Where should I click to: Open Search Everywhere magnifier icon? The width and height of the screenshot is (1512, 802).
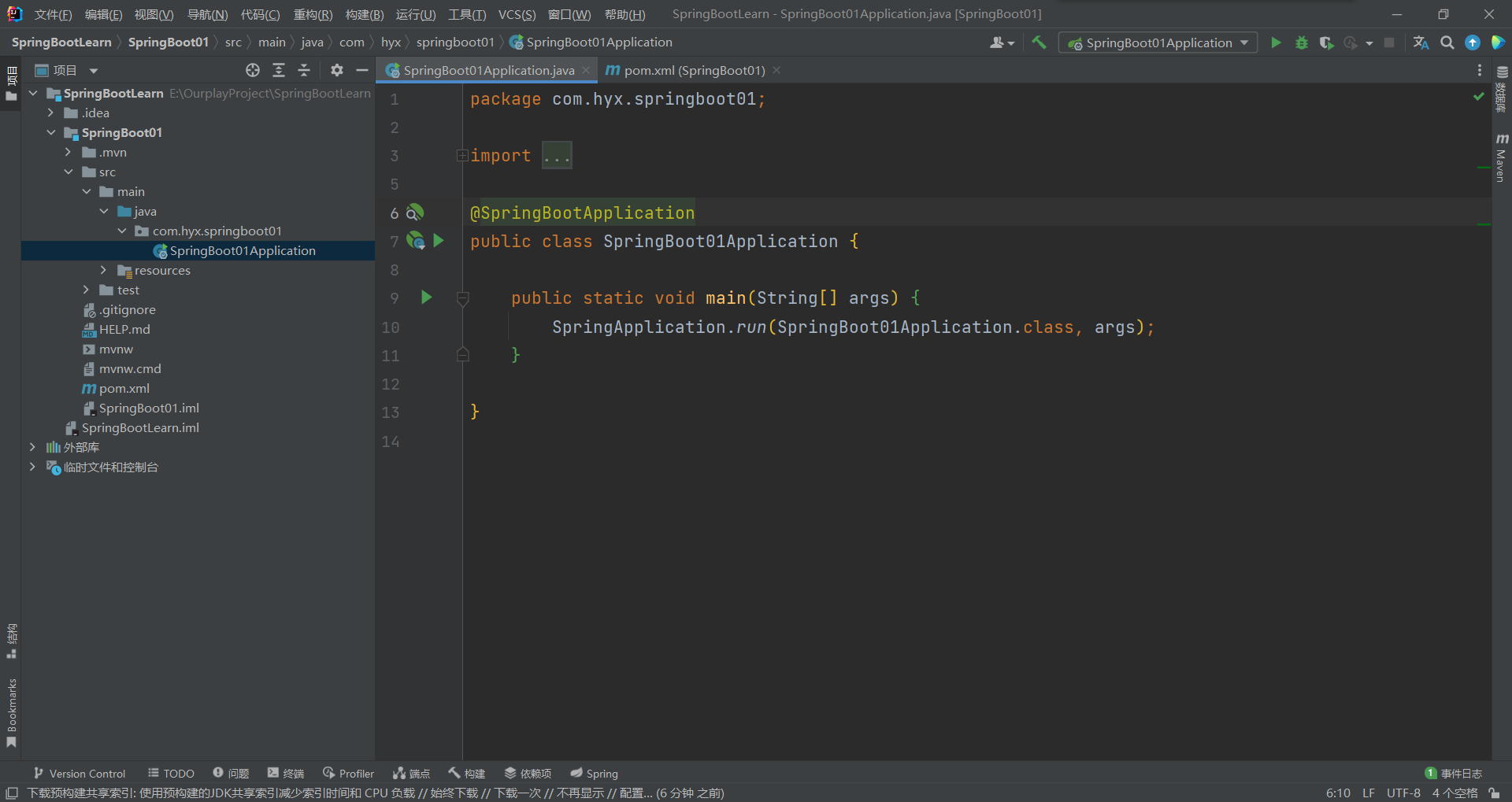point(1447,43)
